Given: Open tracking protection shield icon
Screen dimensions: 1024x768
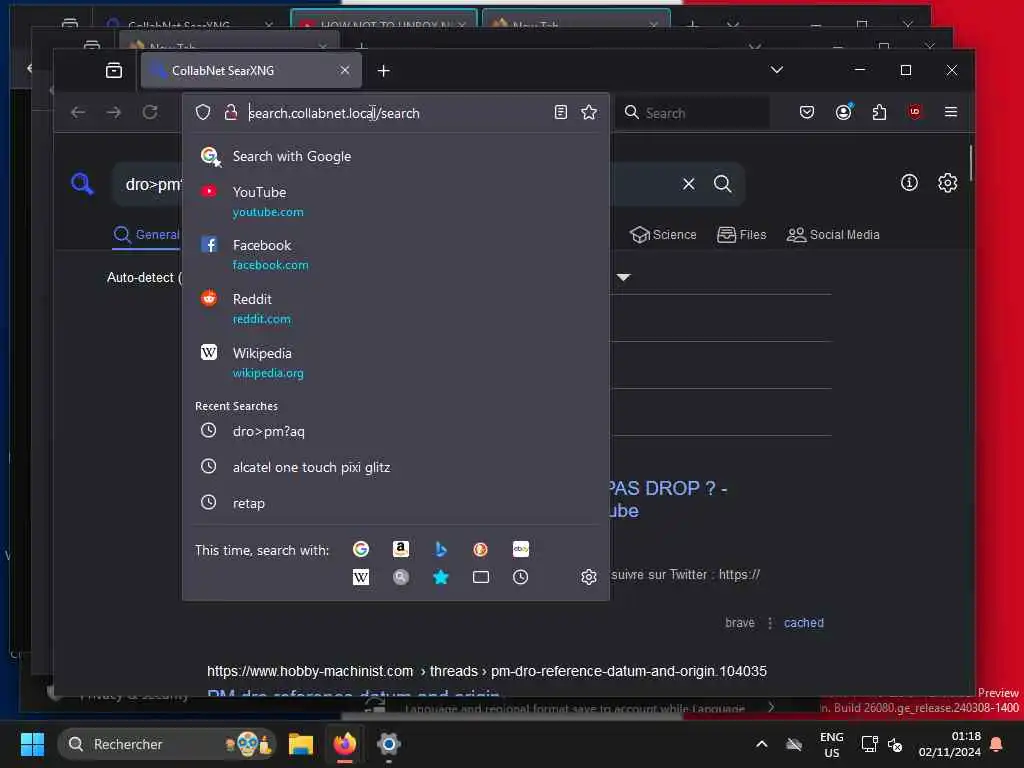Looking at the screenshot, I should (x=203, y=112).
